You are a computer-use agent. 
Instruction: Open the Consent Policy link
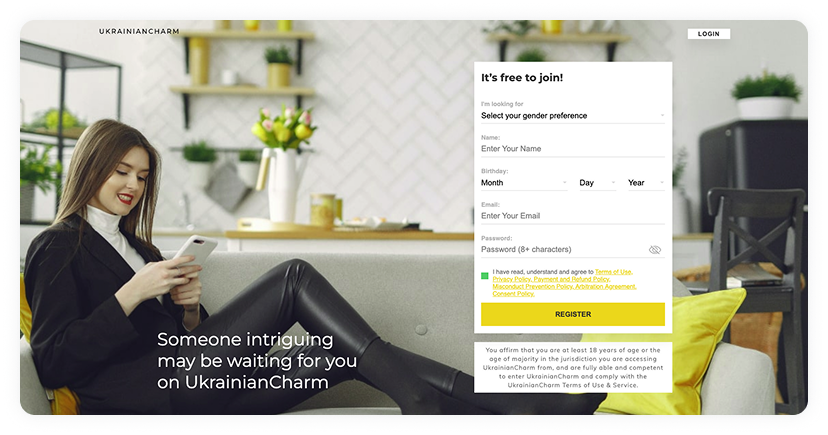pyautogui.click(x=513, y=294)
